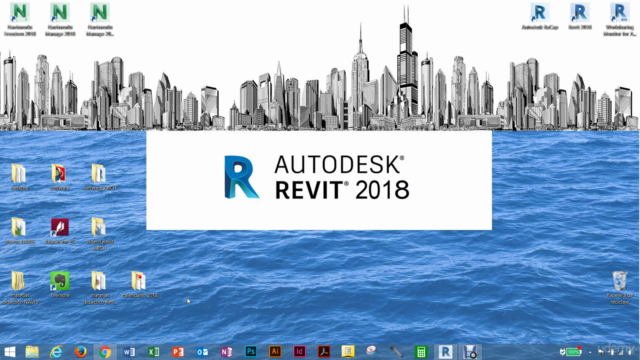Select the folder showing a red cover thumbnail
The width and height of the screenshot is (640, 360).
pos(60,178)
